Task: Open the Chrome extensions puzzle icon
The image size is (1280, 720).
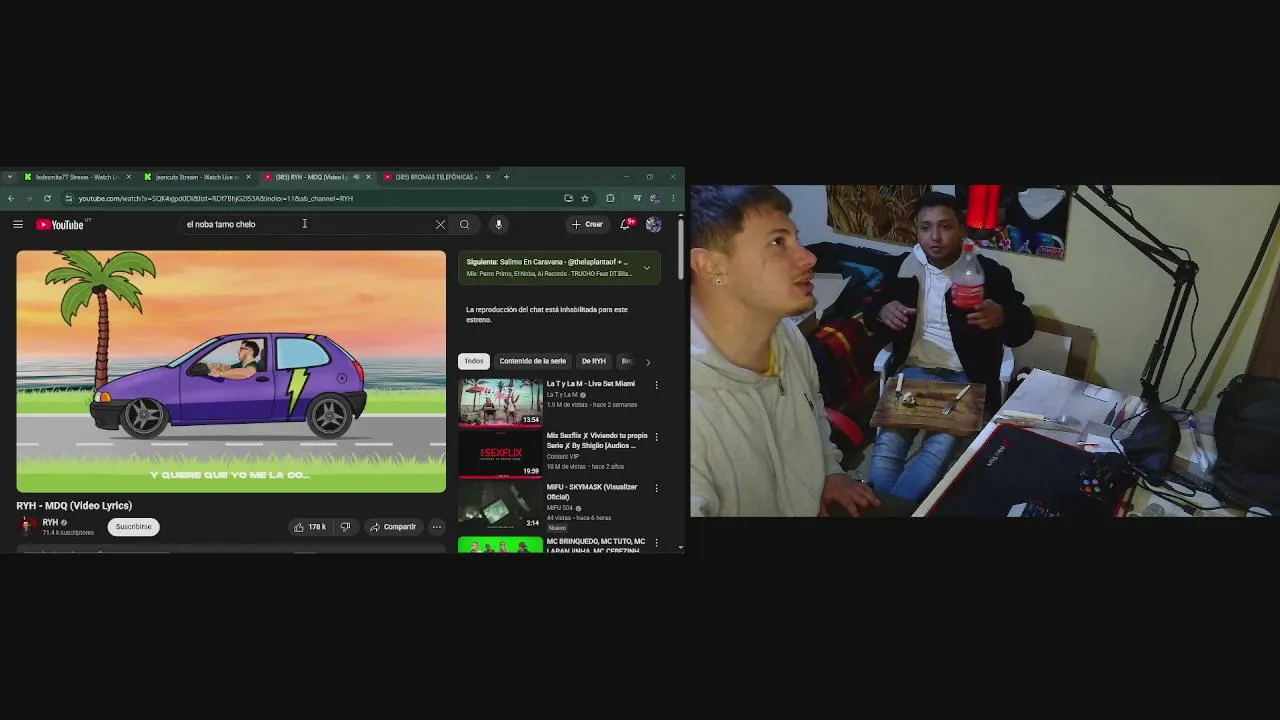Action: (610, 198)
